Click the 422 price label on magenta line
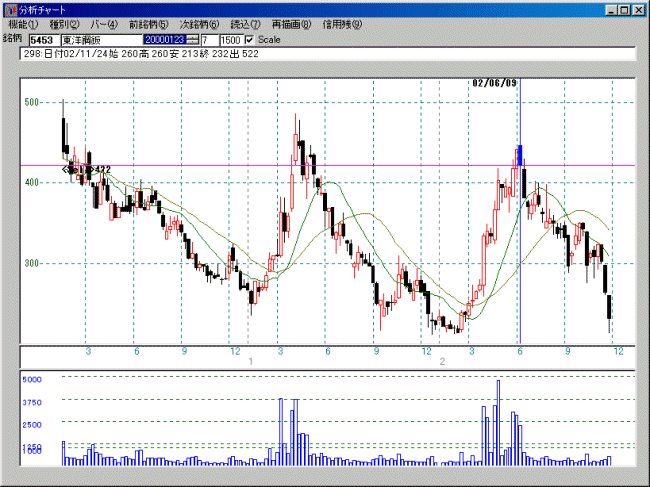The image size is (650, 487). point(103,170)
